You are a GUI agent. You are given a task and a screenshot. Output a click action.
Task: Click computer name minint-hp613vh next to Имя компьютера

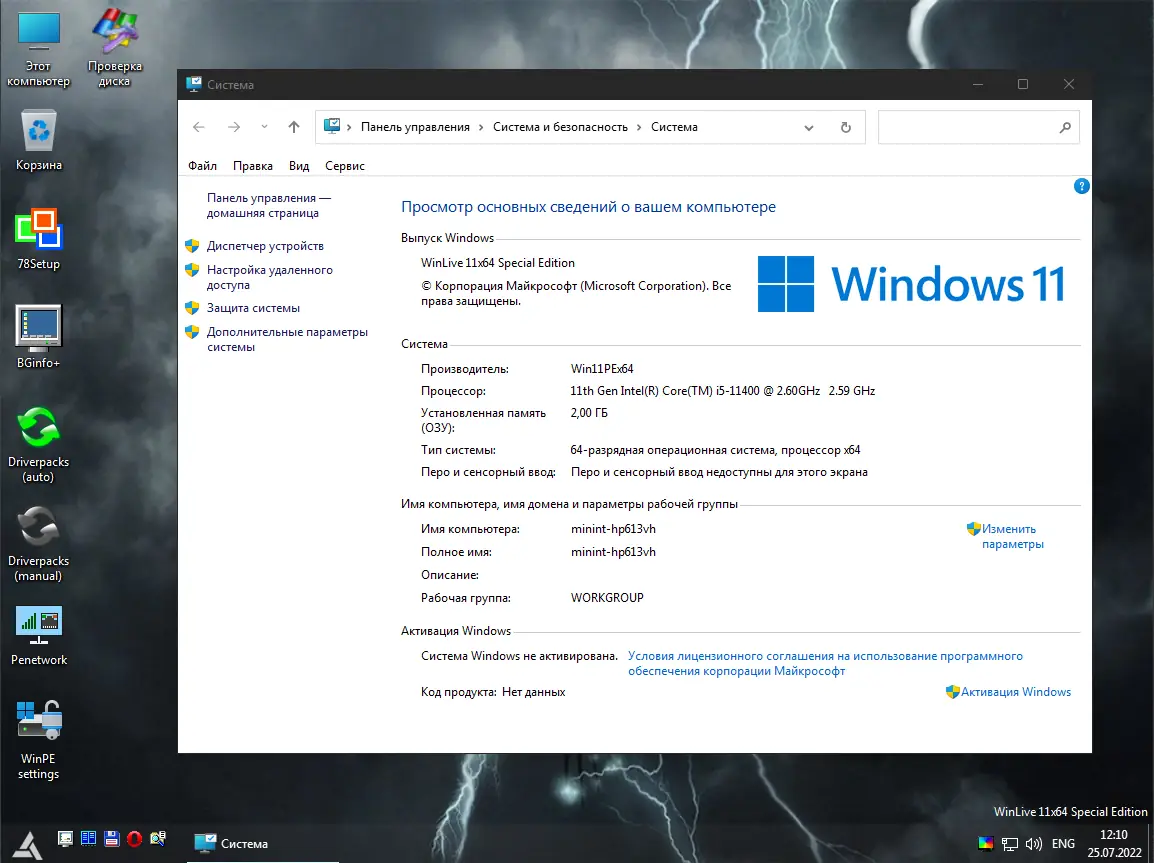point(613,529)
